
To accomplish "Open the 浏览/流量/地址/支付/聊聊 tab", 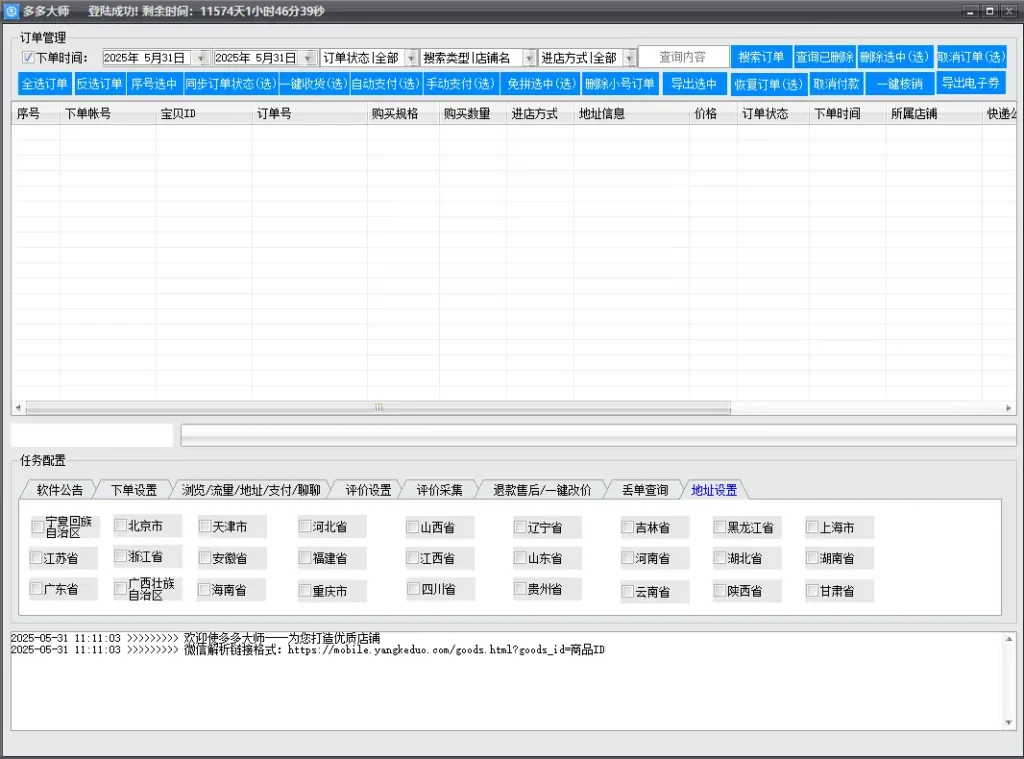I will 251,490.
